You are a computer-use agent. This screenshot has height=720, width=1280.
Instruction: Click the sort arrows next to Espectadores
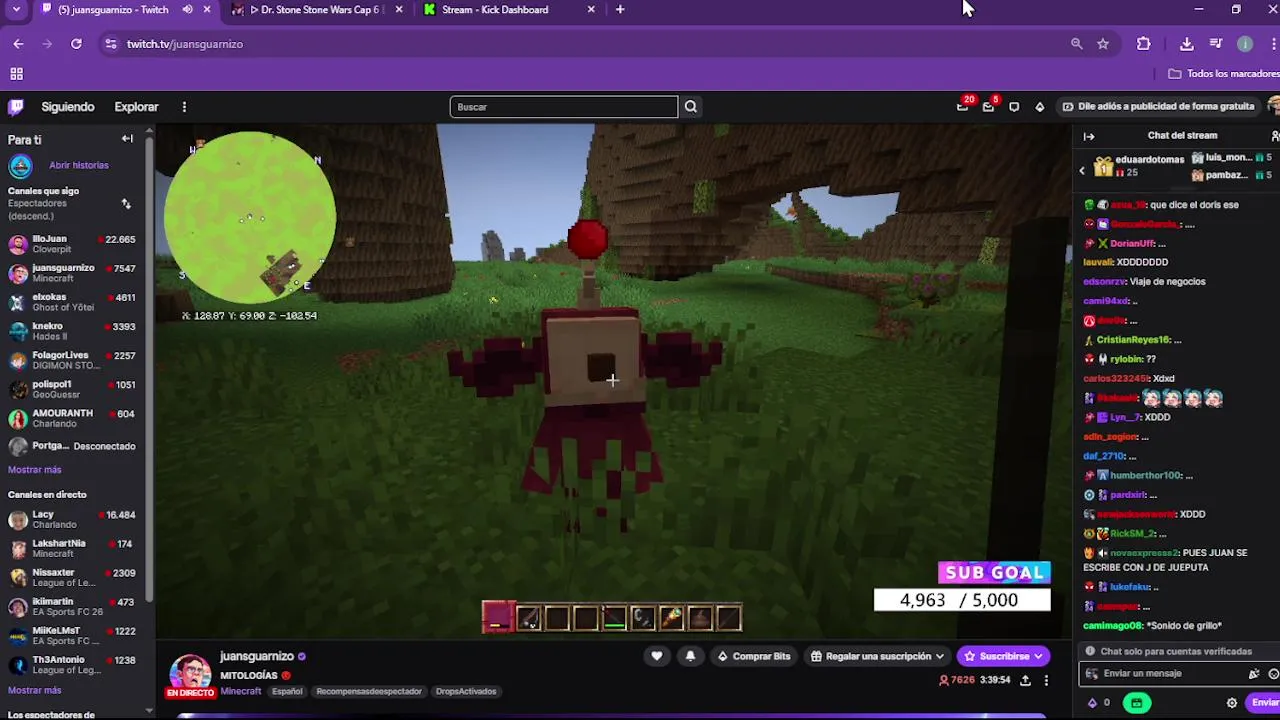coord(126,204)
